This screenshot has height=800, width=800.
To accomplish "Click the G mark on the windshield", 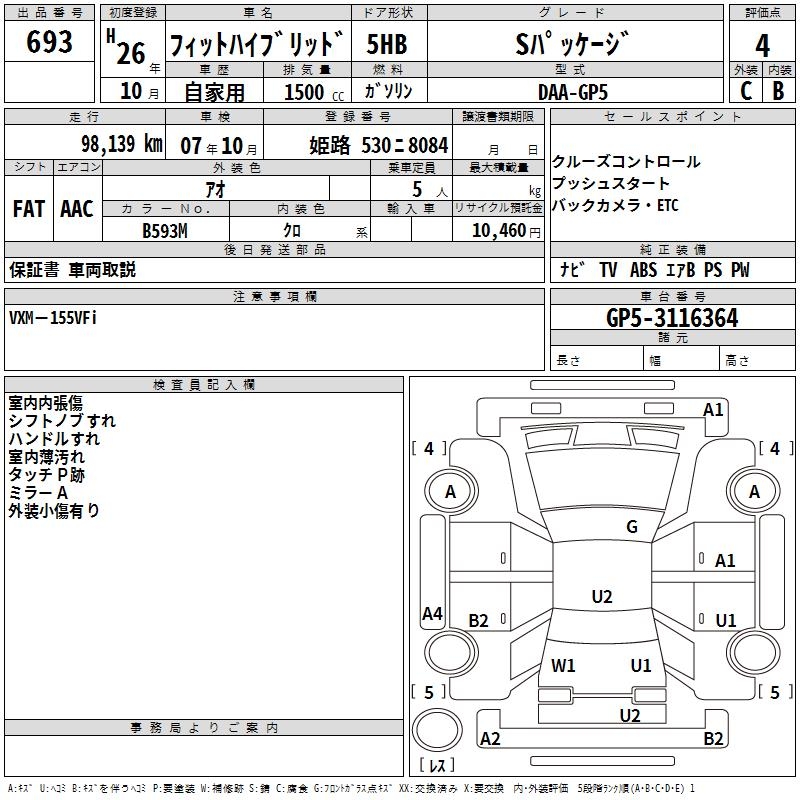I will pyautogui.click(x=632, y=526).
